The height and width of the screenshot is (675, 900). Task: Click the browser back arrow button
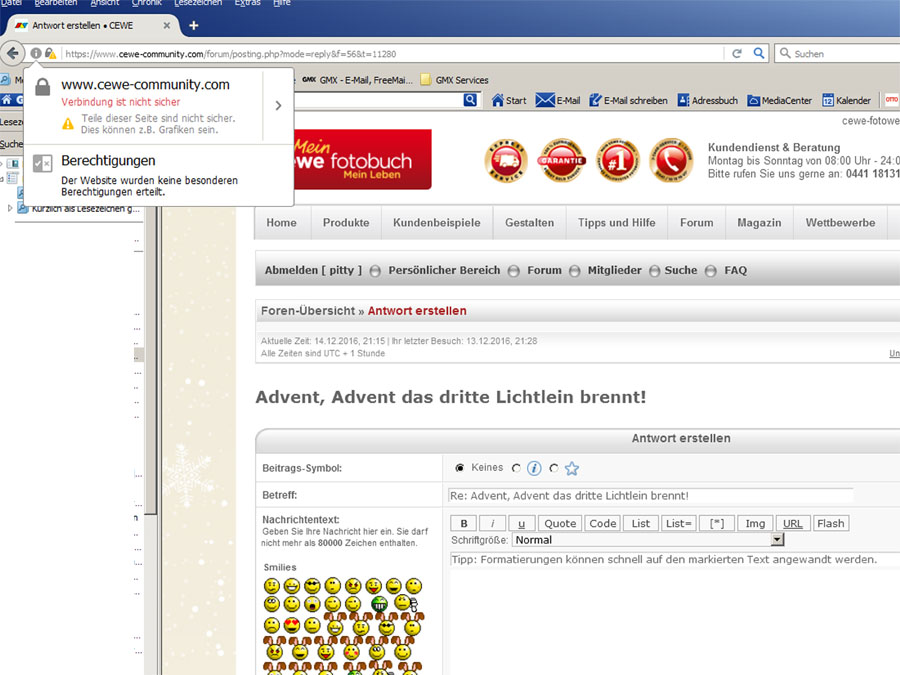click(12, 53)
